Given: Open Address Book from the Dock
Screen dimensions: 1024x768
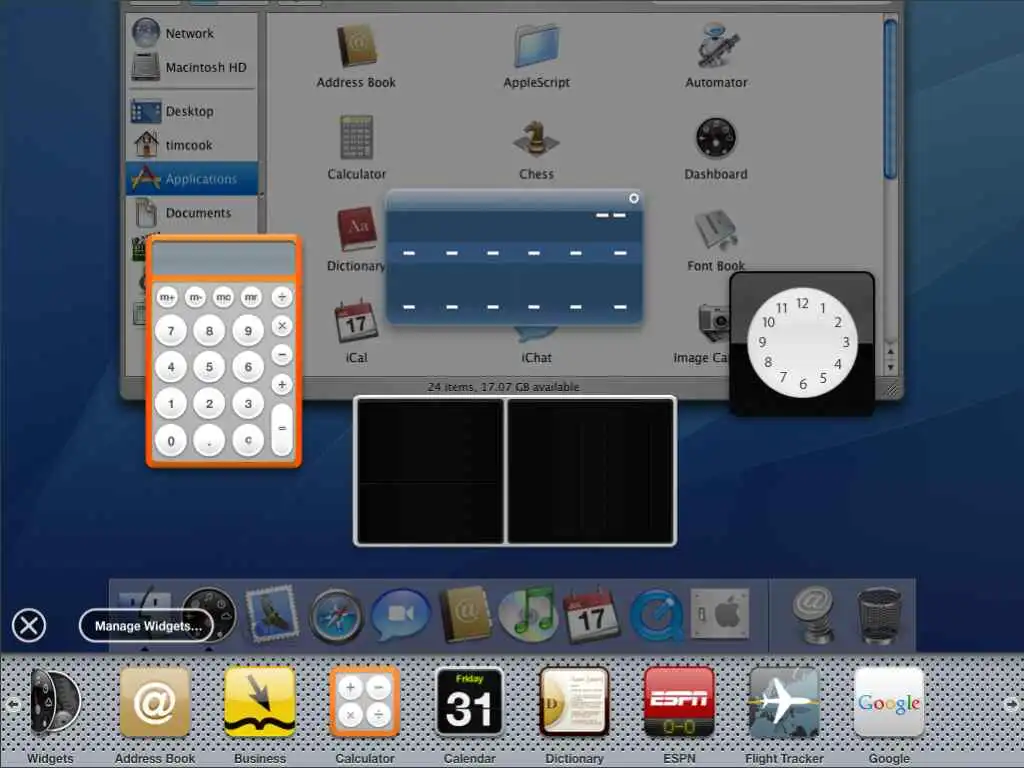Looking at the screenshot, I should click(x=464, y=615).
